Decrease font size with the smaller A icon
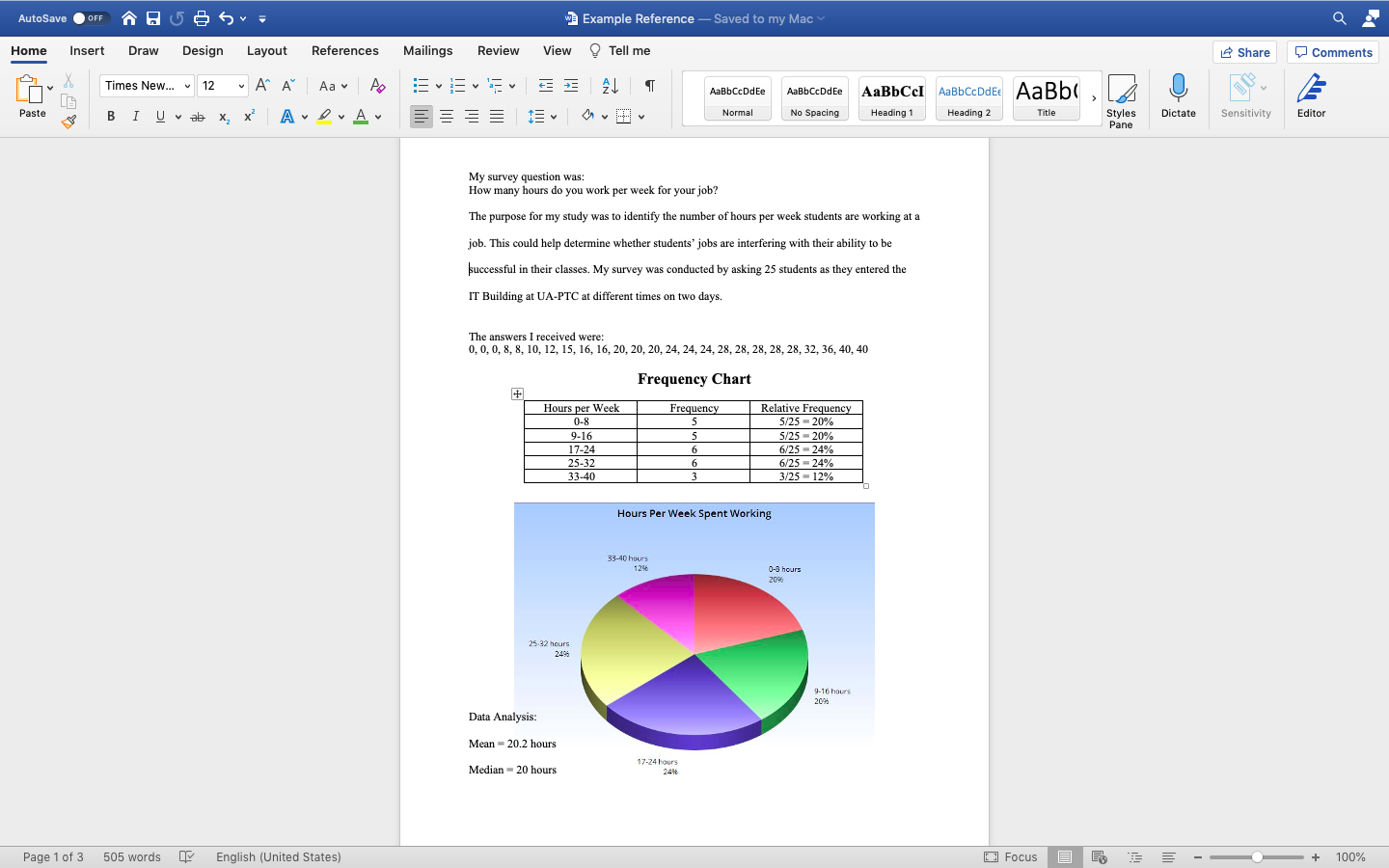This screenshot has height=868, width=1389. click(287, 86)
